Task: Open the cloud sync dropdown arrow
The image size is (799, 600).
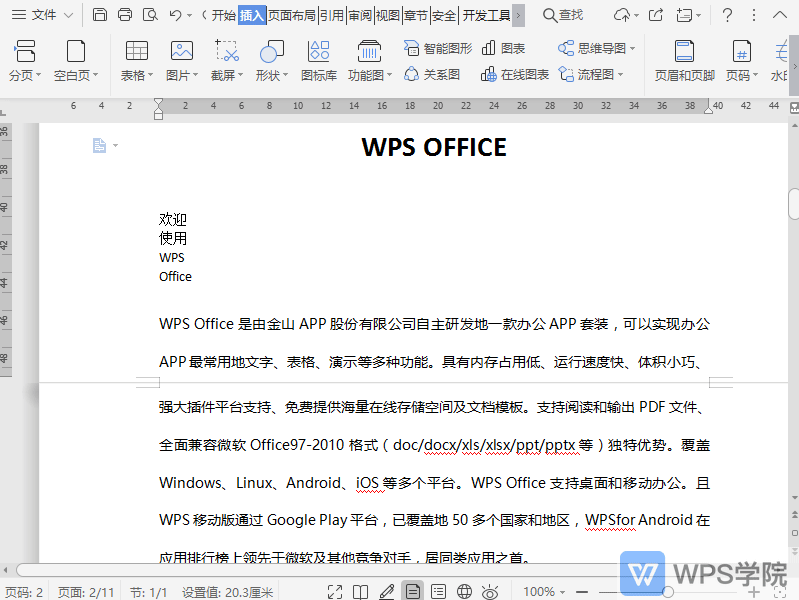Action: tap(636, 16)
